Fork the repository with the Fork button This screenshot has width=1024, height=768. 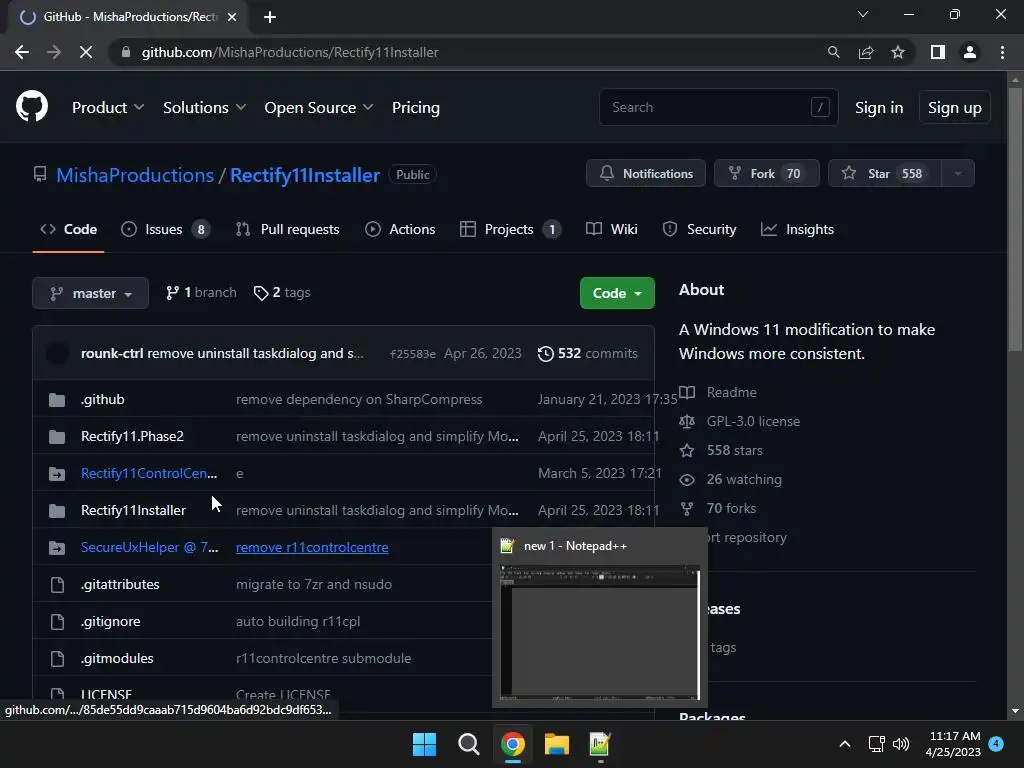766,173
